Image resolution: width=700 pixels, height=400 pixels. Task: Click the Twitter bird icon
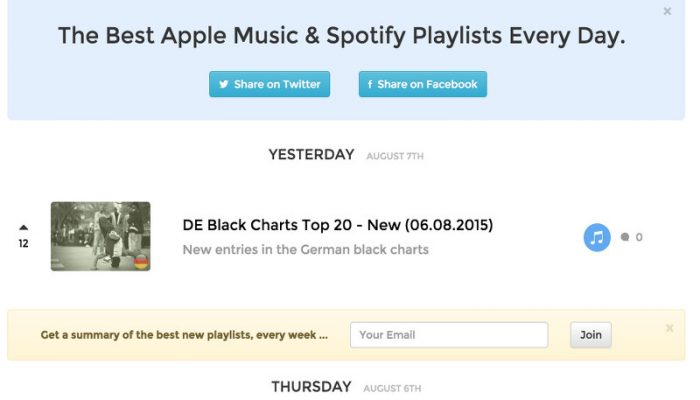pos(224,84)
